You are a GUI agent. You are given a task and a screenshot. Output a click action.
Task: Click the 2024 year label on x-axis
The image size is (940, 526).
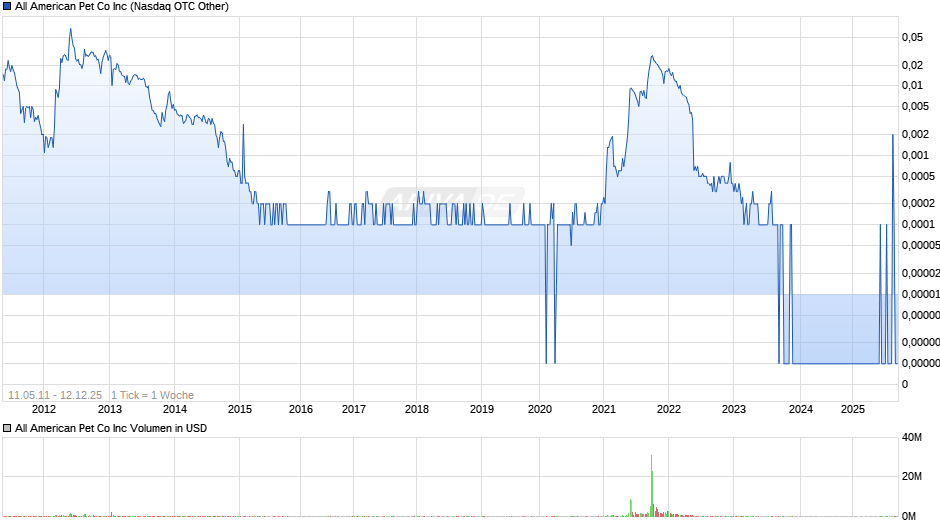(801, 409)
